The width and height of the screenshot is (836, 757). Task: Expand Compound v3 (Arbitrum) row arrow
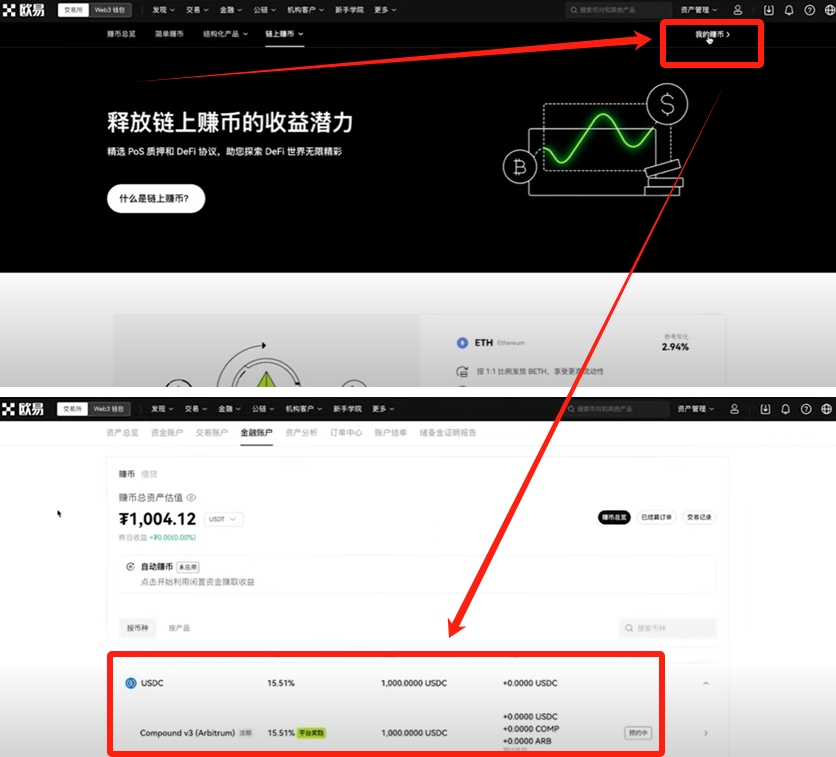point(705,733)
